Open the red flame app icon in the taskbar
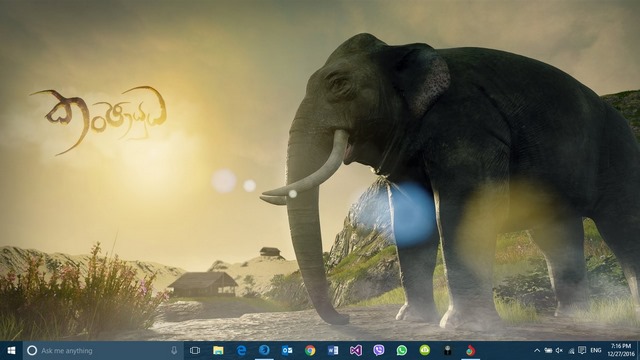This screenshot has height=360, width=640. 471,351
